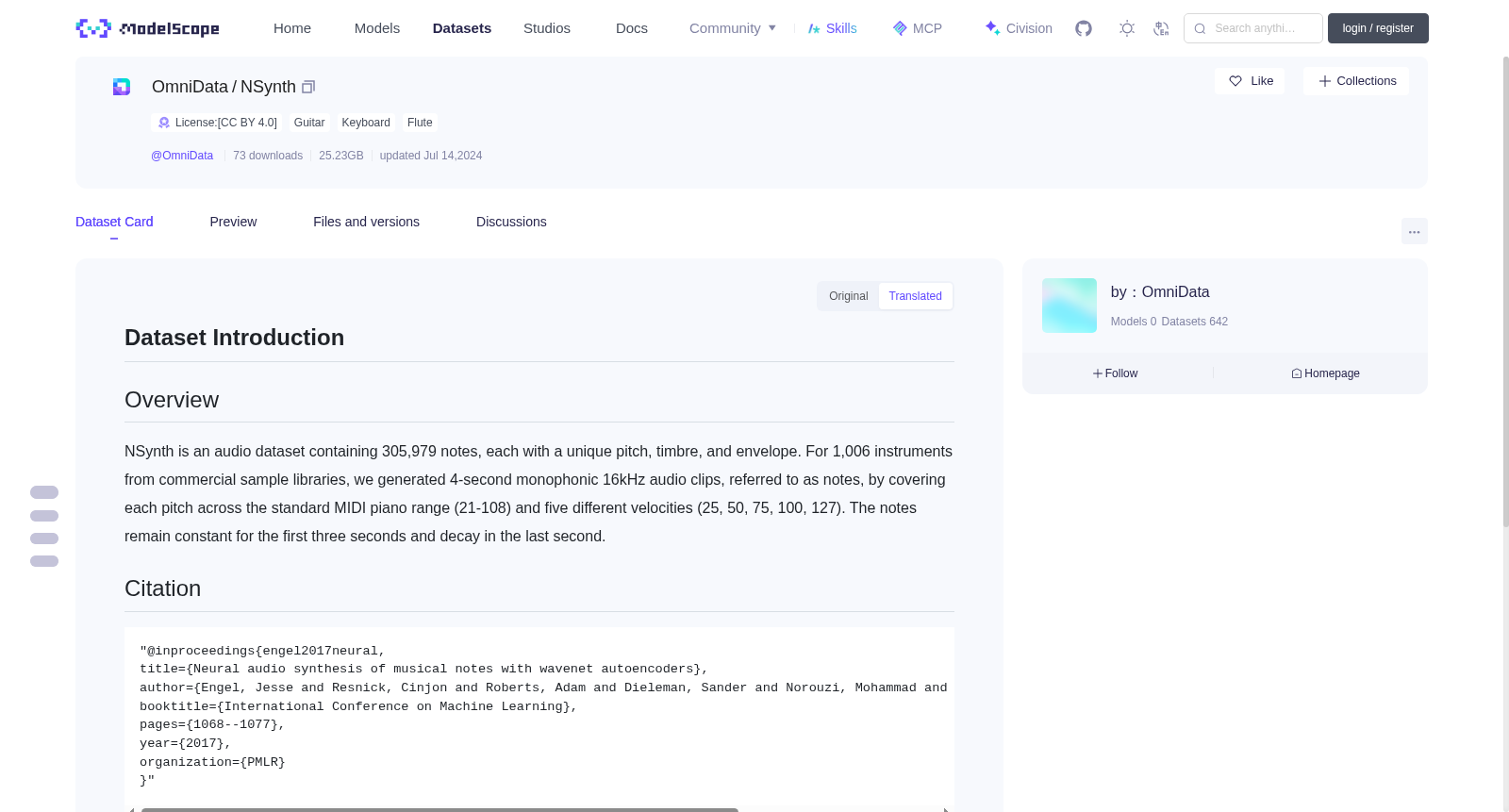Select the Dataset Card tab

114,222
